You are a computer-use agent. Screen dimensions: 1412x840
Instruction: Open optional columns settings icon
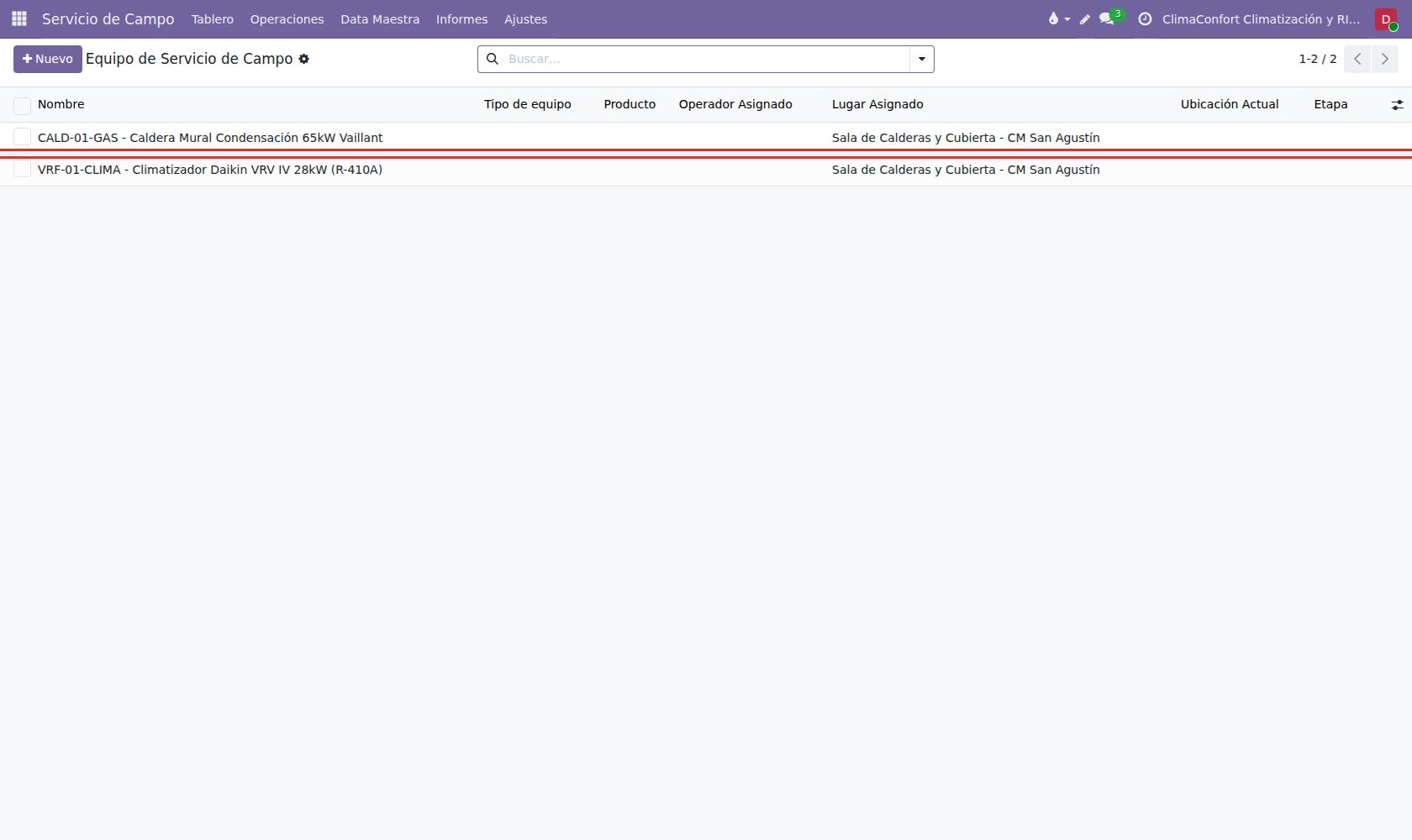click(1397, 105)
